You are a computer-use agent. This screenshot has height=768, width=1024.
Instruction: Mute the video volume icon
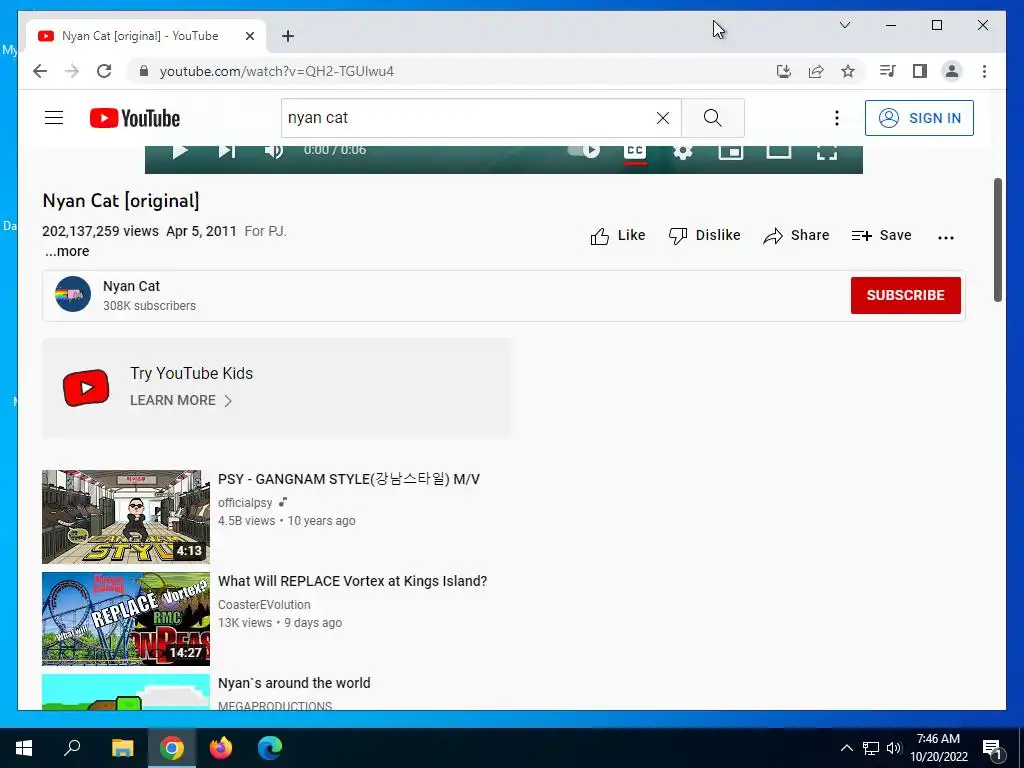click(274, 151)
